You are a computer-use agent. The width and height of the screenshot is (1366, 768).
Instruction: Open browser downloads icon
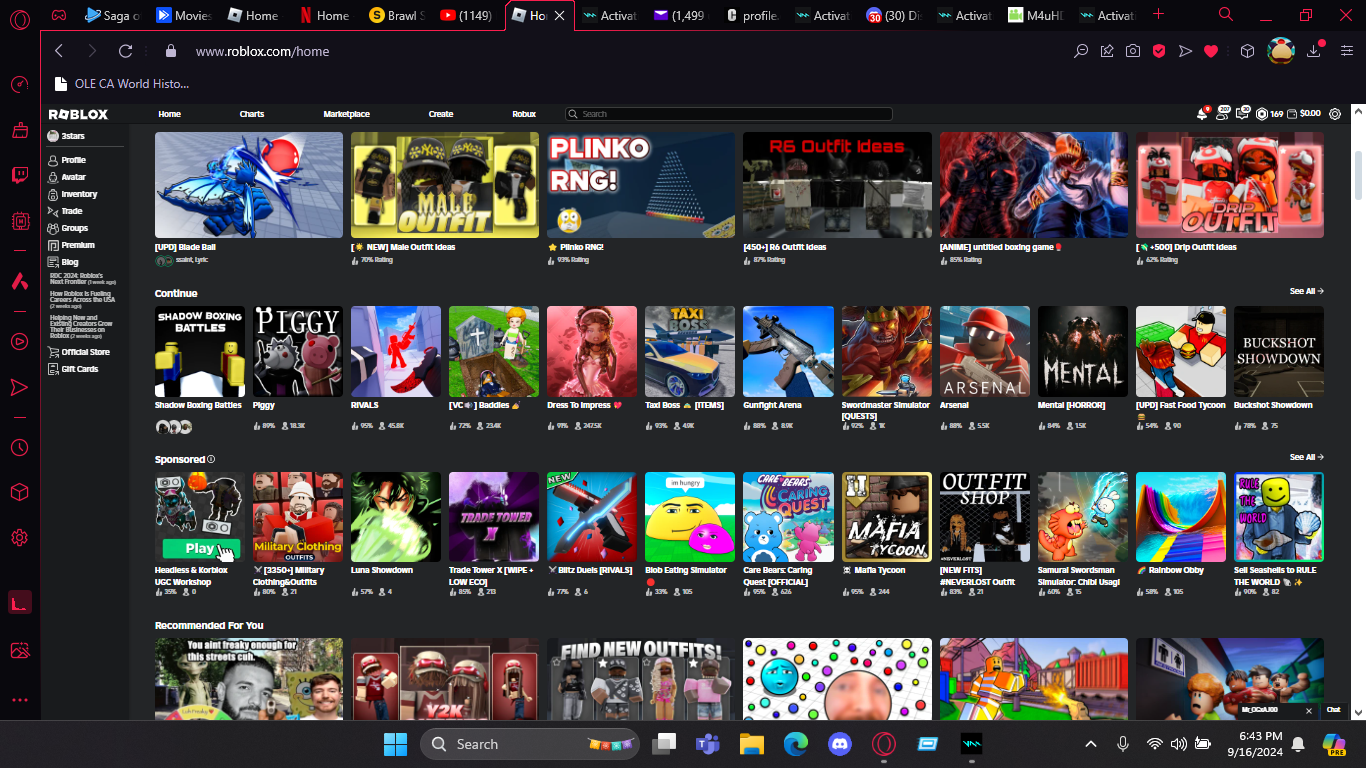click(x=1314, y=51)
